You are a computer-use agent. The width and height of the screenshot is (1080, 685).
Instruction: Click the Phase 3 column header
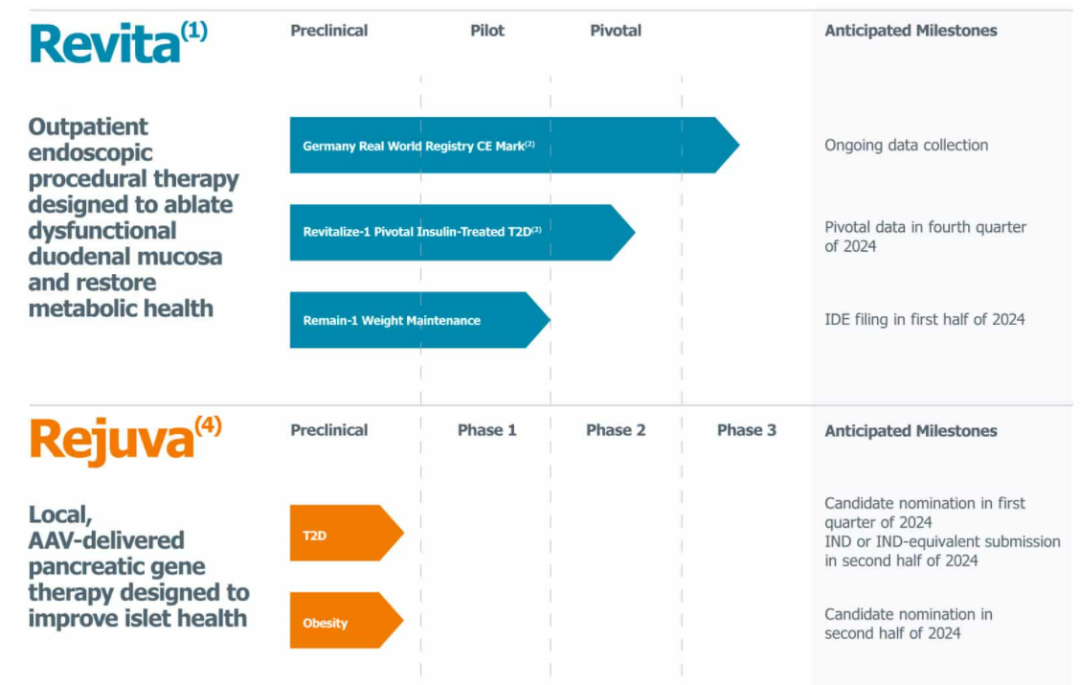pyautogui.click(x=746, y=430)
